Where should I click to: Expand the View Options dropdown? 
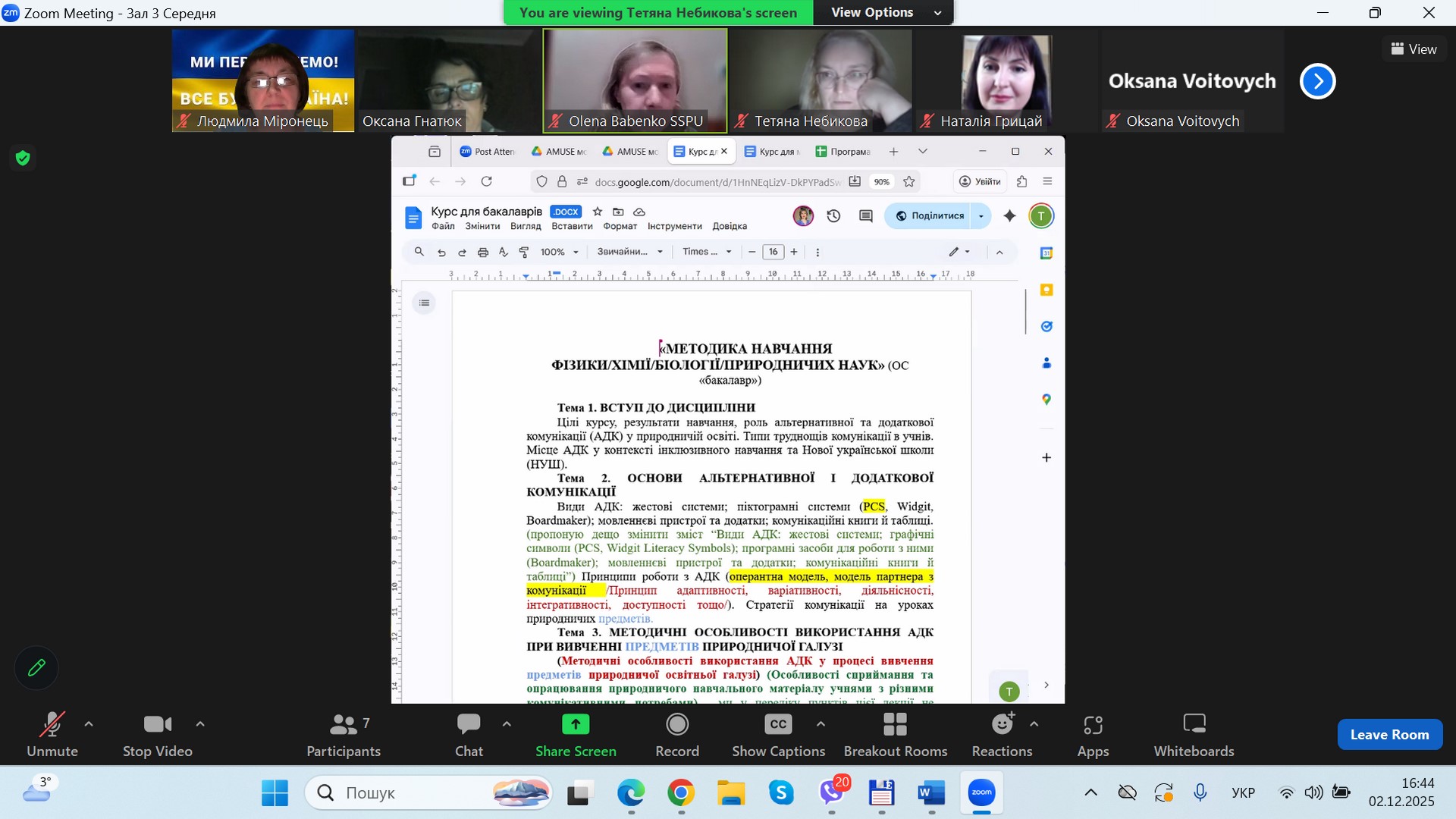[884, 12]
